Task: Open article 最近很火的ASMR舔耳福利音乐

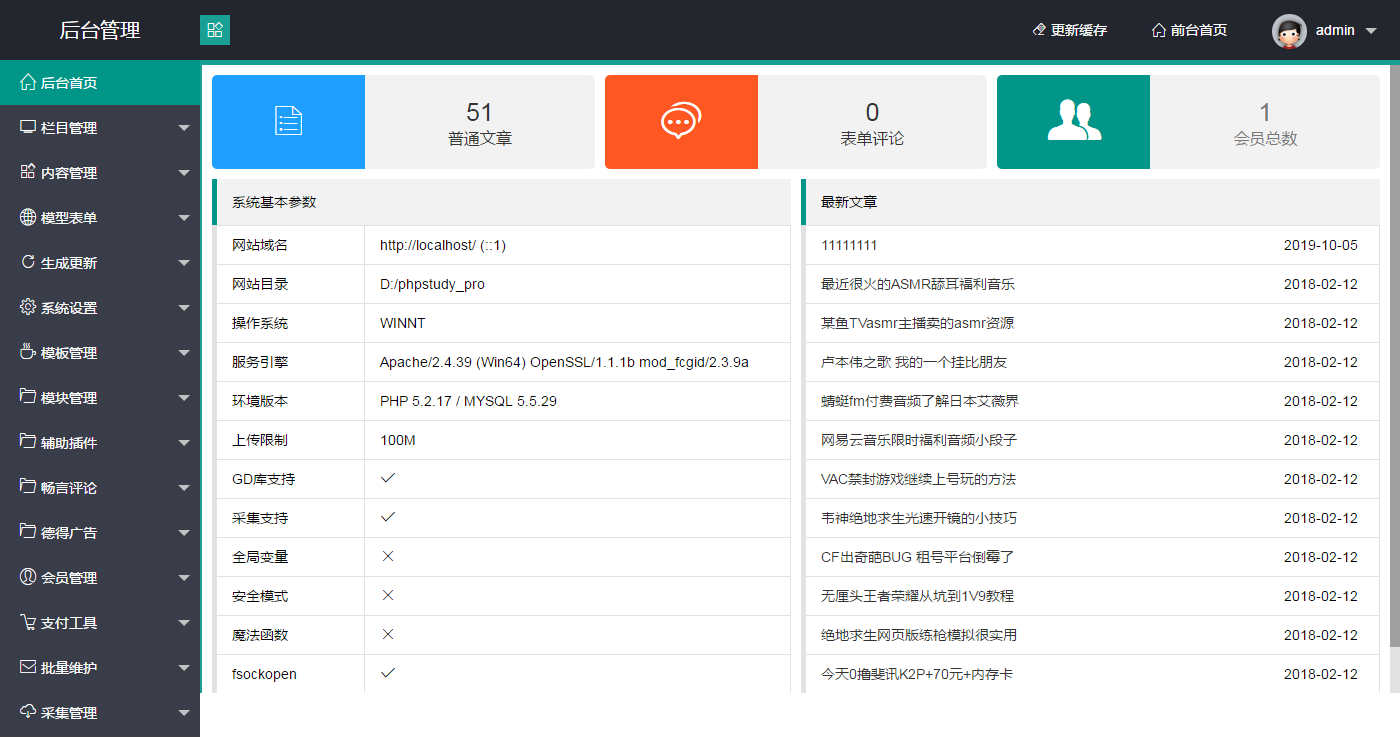Action: pos(918,284)
